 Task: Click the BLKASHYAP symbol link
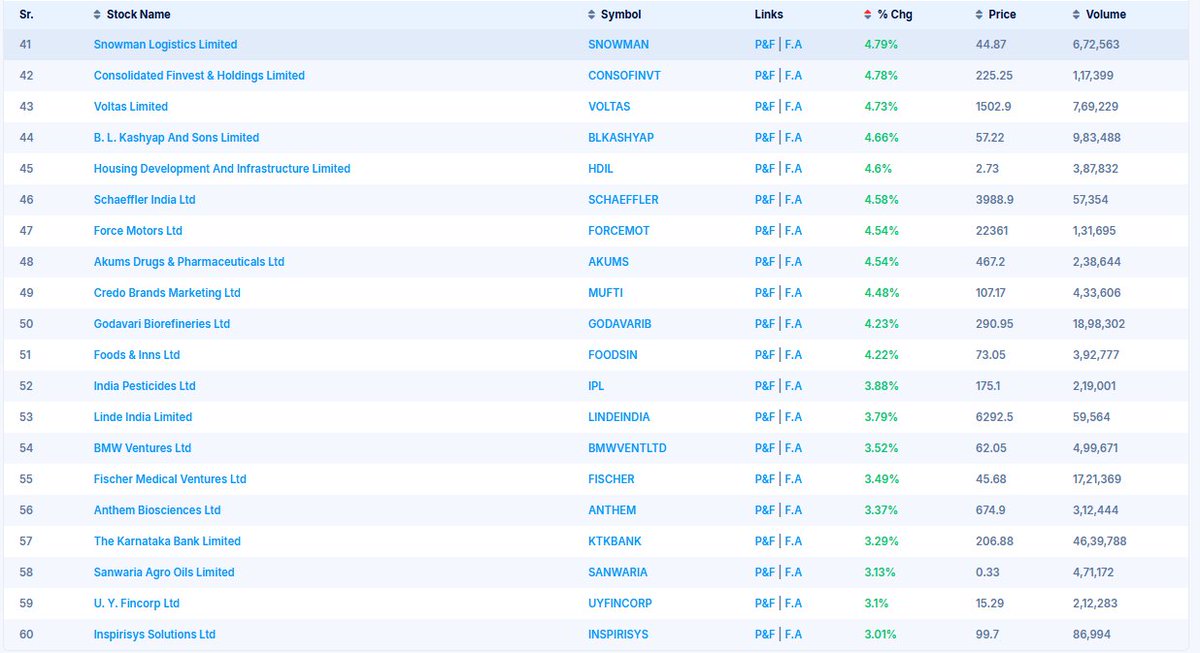click(621, 137)
